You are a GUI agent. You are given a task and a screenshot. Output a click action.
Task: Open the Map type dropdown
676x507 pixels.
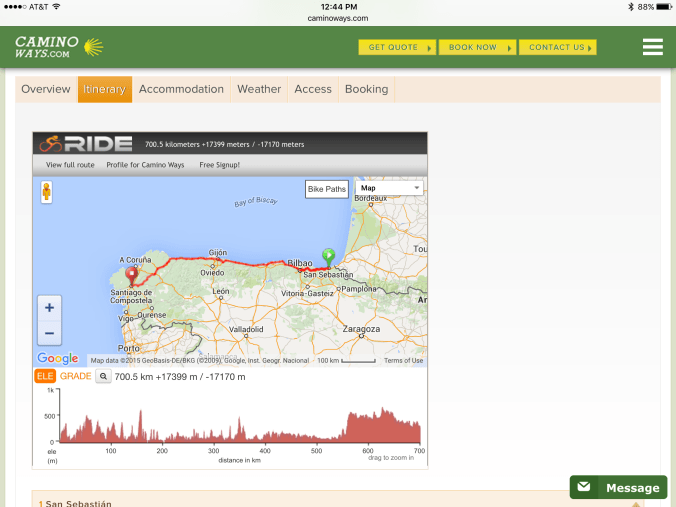click(x=389, y=188)
